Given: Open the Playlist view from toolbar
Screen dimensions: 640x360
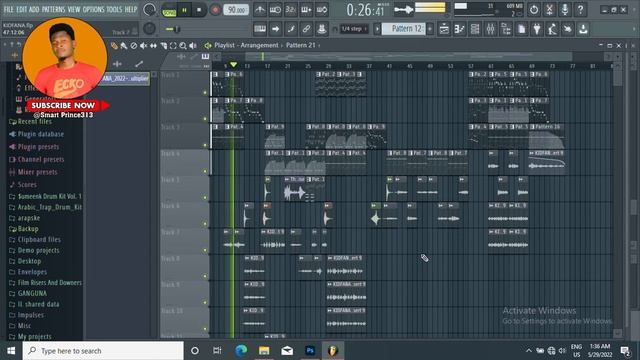Looking at the screenshot, I should click(x=444, y=29).
